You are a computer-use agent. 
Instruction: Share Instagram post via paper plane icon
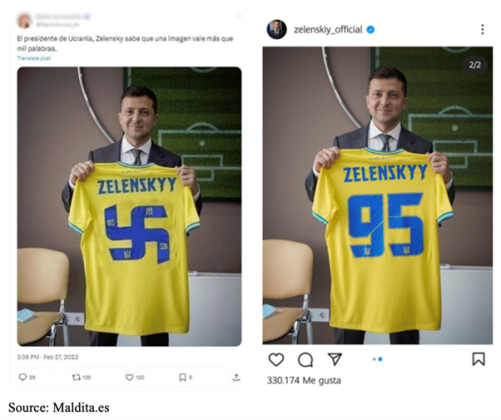click(x=335, y=359)
